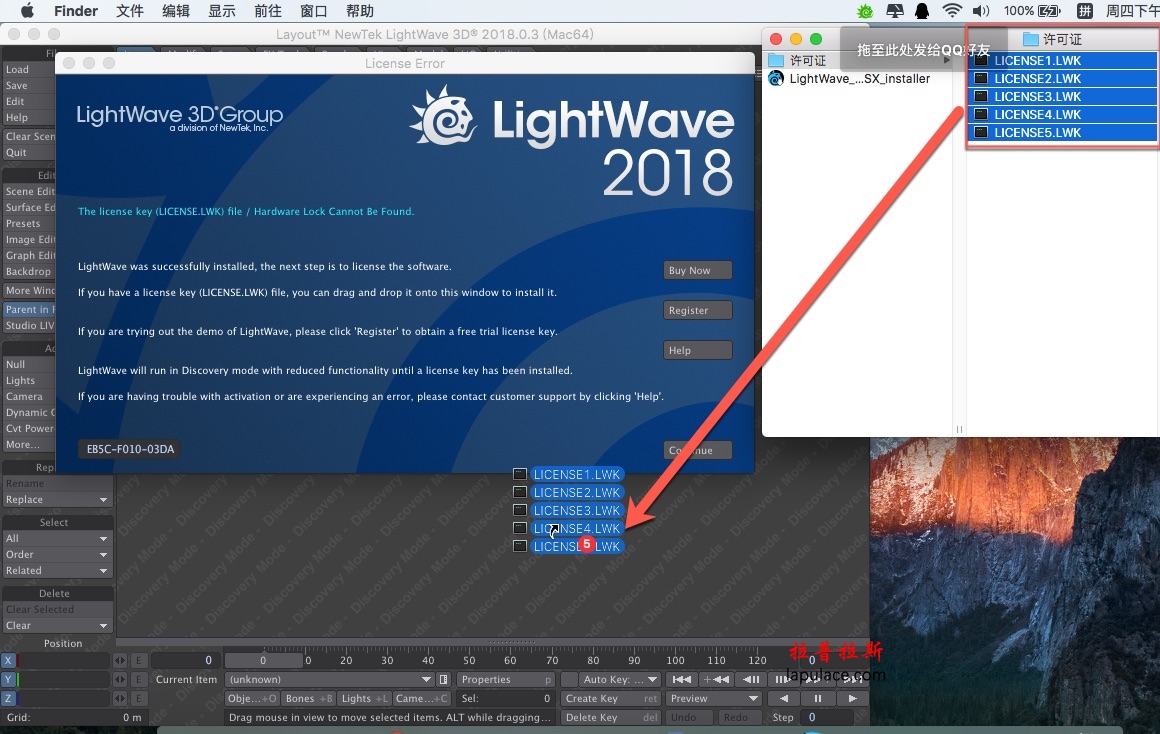Click the keyframe arrows beside Y position
The image size is (1160, 734).
click(x=120, y=679)
